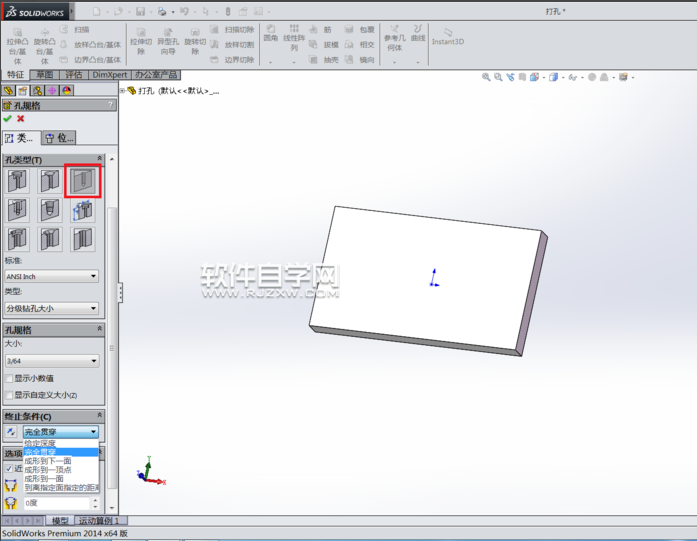Collapse the 终止条件(C) section
Image resolution: width=697 pixels, height=541 pixels.
pos(100,415)
